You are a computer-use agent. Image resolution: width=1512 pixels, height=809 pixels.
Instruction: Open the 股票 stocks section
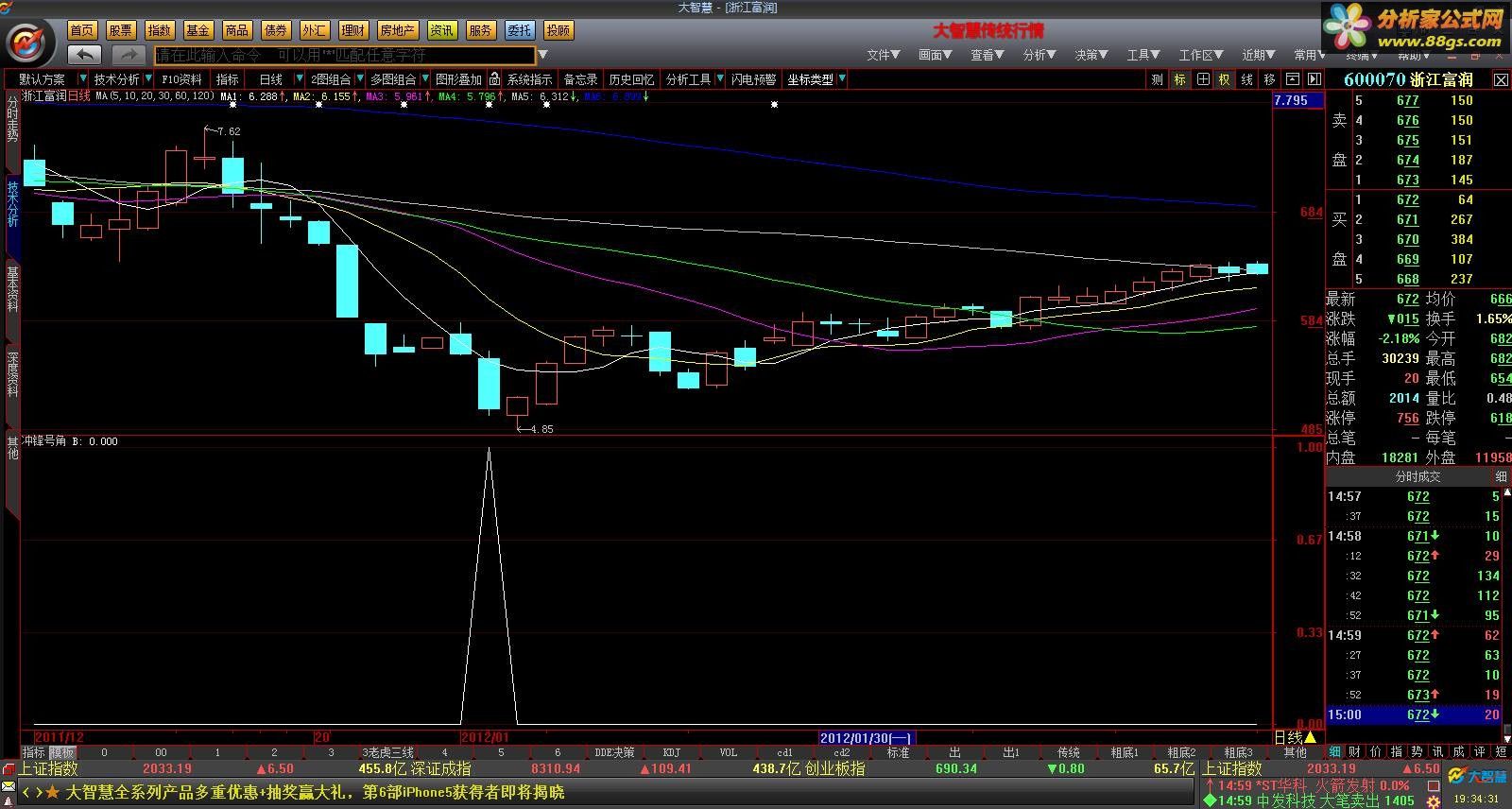(121, 30)
